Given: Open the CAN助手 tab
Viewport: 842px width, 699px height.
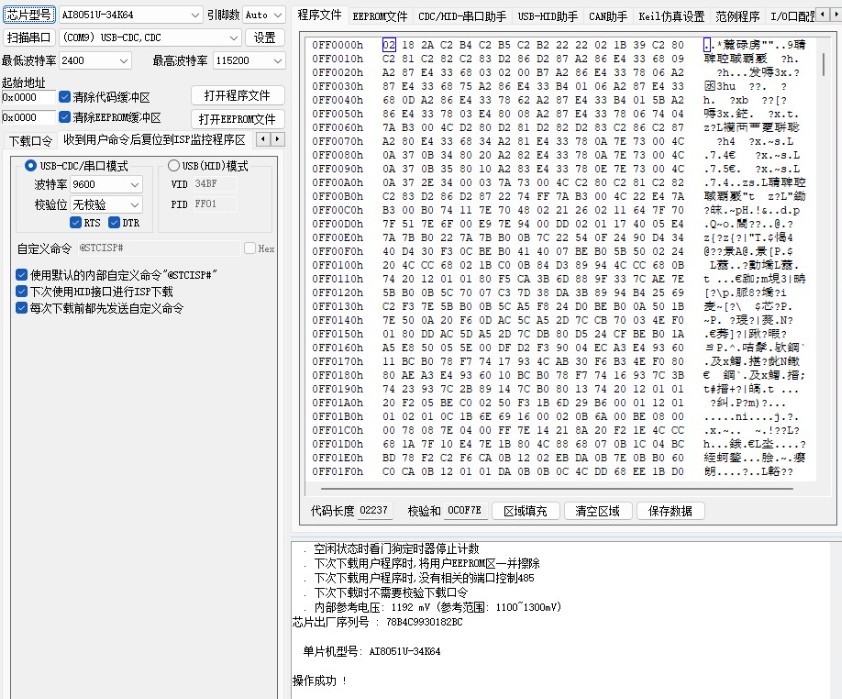Looking at the screenshot, I should pos(608,17).
